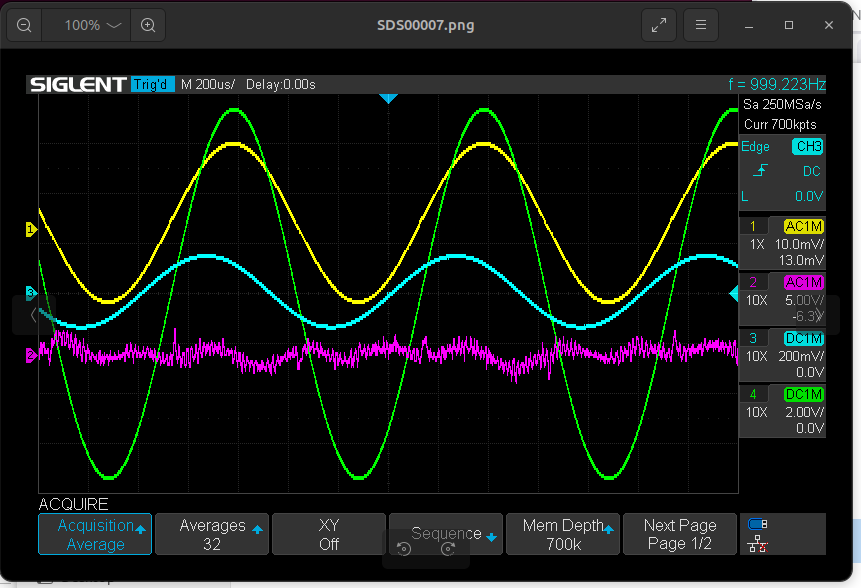Viewport: 861px width, 588px height.
Task: Click the channel 2 magenta ground marker
Action: click(x=31, y=356)
